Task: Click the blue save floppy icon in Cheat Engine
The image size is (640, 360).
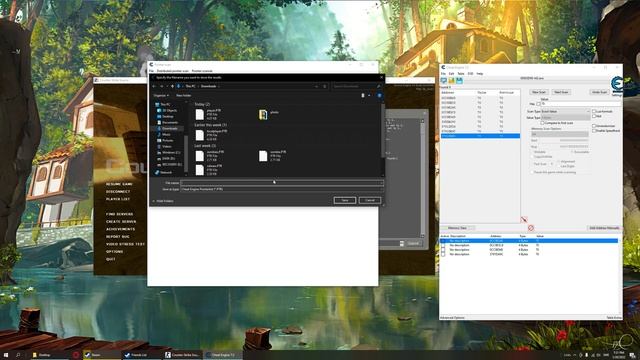Action: (459, 81)
